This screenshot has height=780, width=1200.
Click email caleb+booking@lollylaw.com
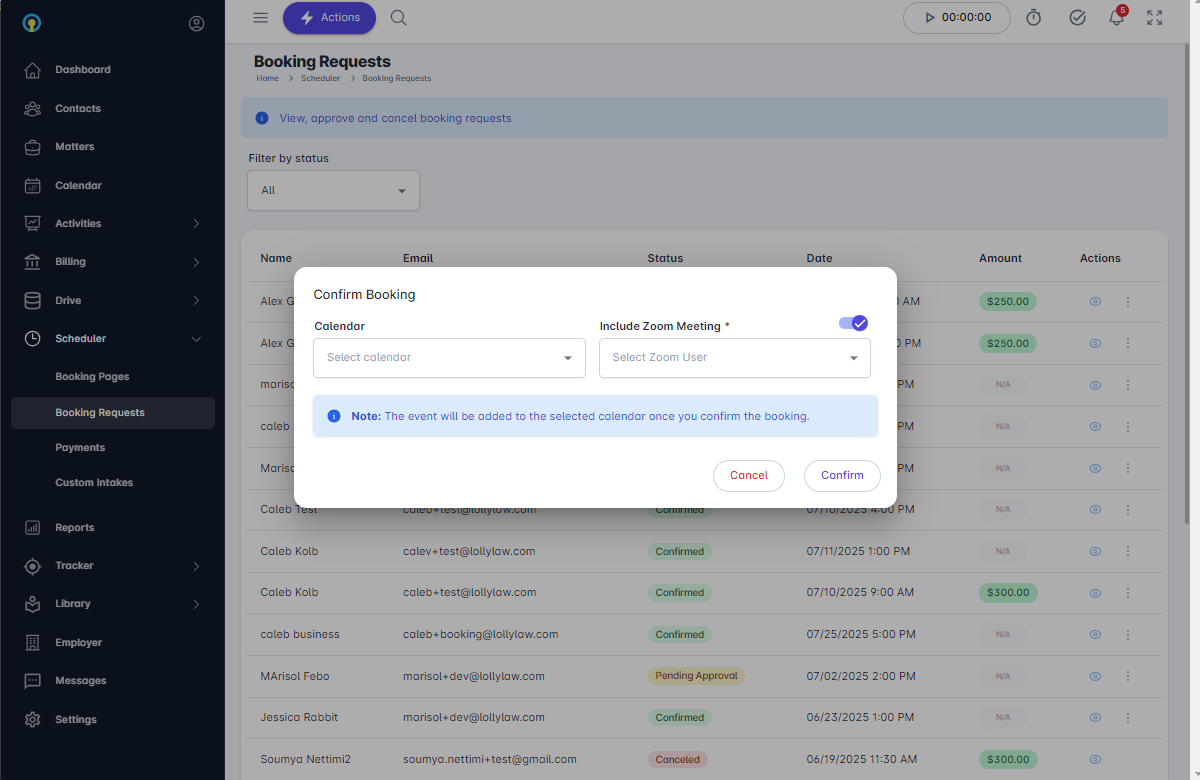pyautogui.click(x=480, y=635)
